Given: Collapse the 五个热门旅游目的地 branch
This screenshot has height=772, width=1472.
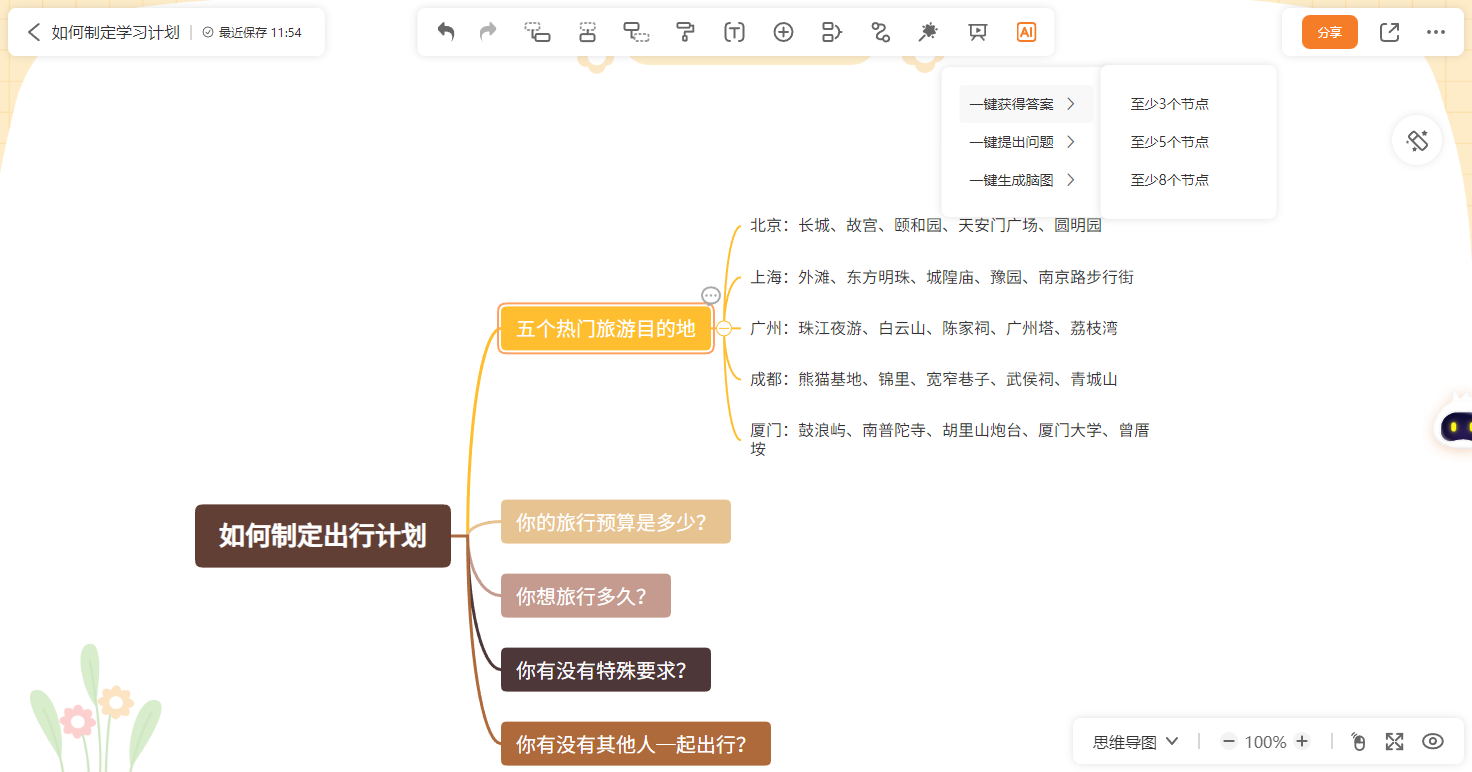Looking at the screenshot, I should pyautogui.click(x=724, y=329).
